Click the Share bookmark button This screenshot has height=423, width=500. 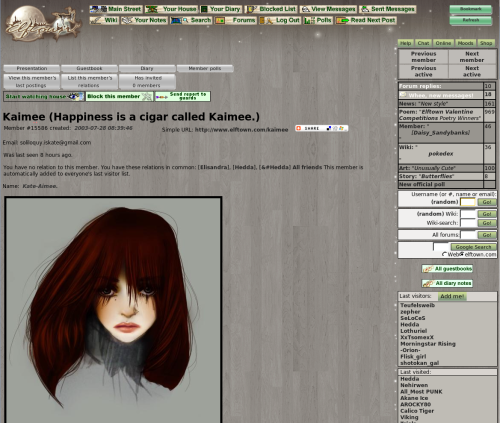tap(321, 128)
